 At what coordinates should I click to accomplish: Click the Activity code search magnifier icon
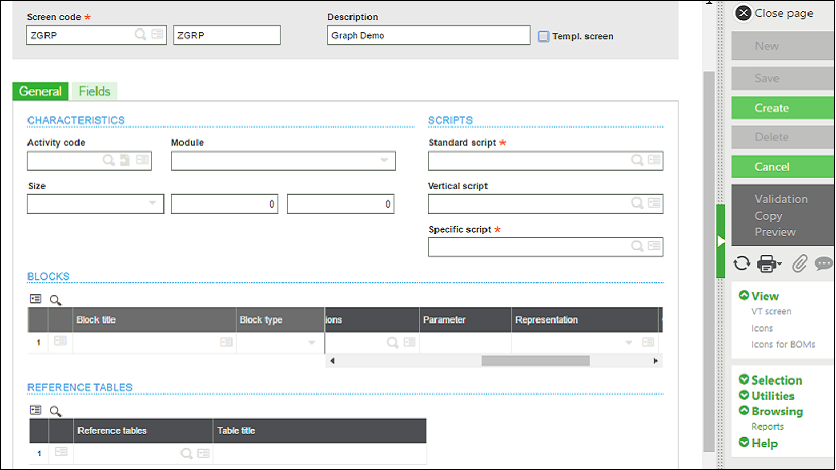click(x=109, y=160)
